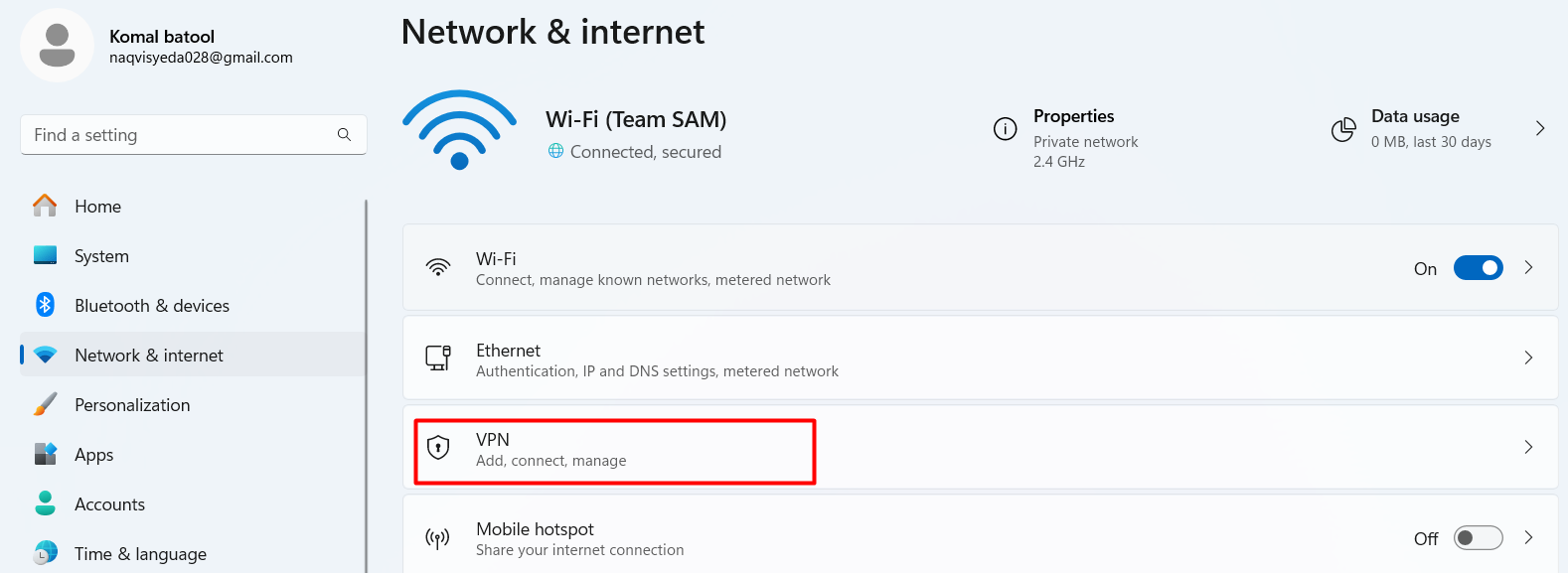Viewport: 1568px width, 573px height.
Task: Click the Data usage pie icon
Action: pyautogui.click(x=1343, y=129)
